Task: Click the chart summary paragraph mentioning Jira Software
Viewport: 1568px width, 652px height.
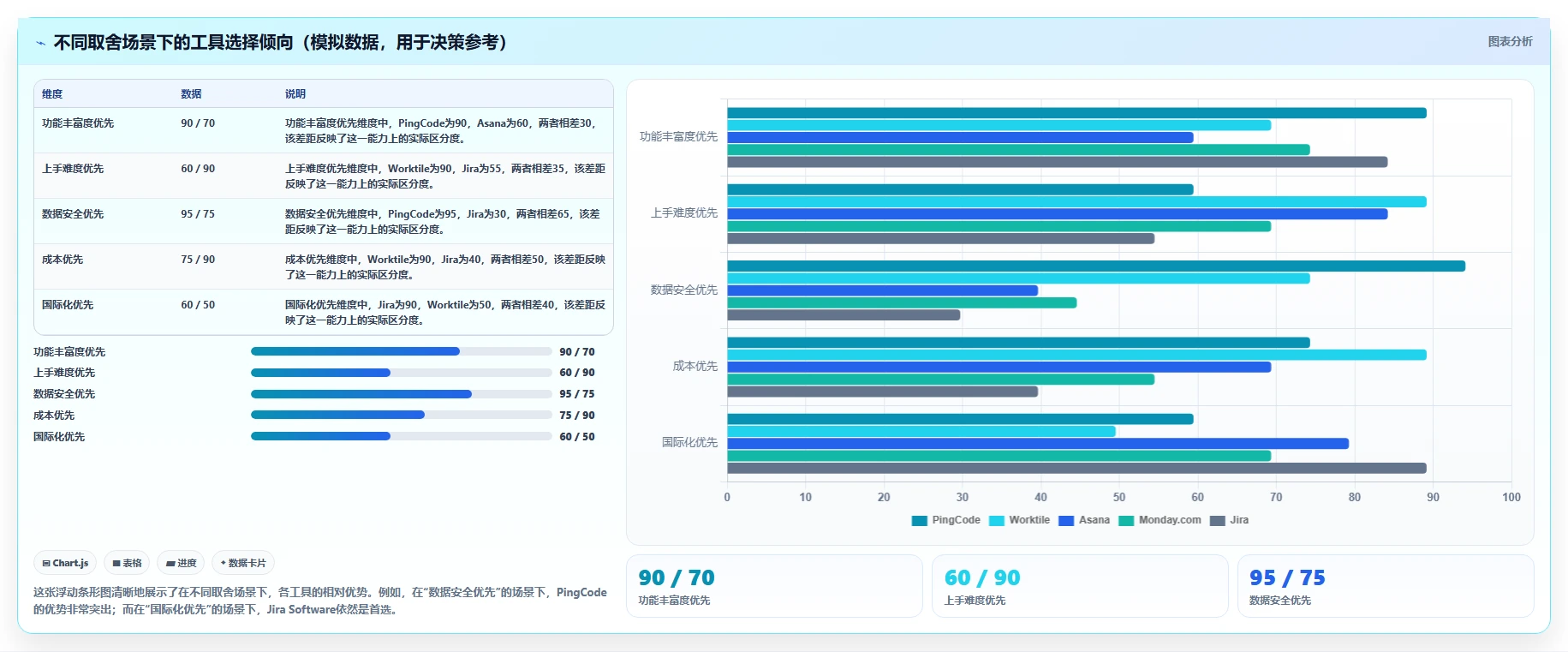Action: click(319, 601)
